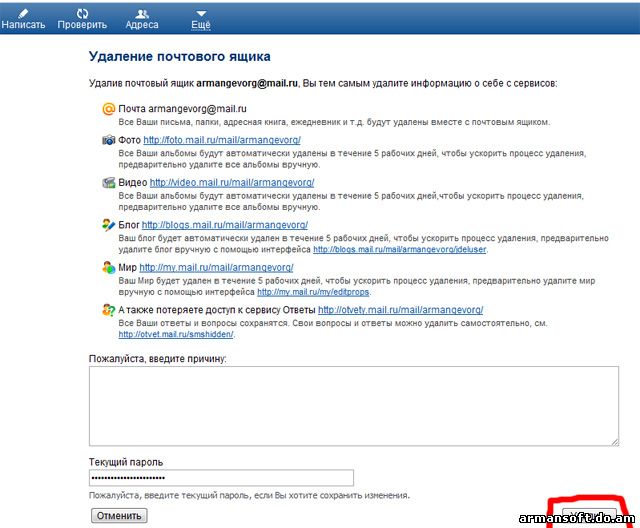Click the Блог pencil icon
Image resolution: width=640 pixels, height=528 pixels.
tap(109, 225)
